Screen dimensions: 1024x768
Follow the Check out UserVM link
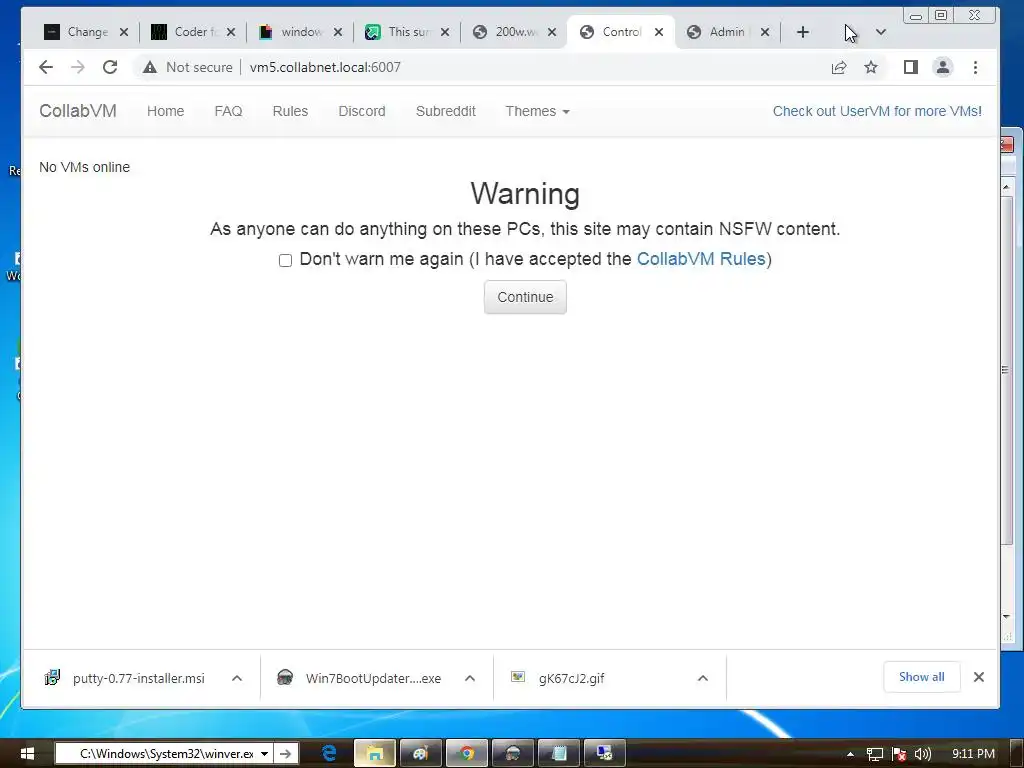pos(877,111)
